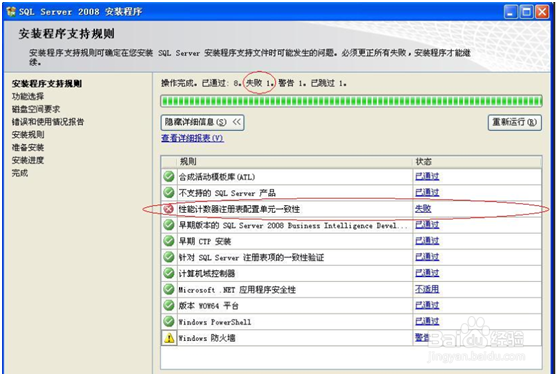This screenshot has height=376, width=558.
Task: Click the green rule-check progress bar
Action: tap(351, 101)
